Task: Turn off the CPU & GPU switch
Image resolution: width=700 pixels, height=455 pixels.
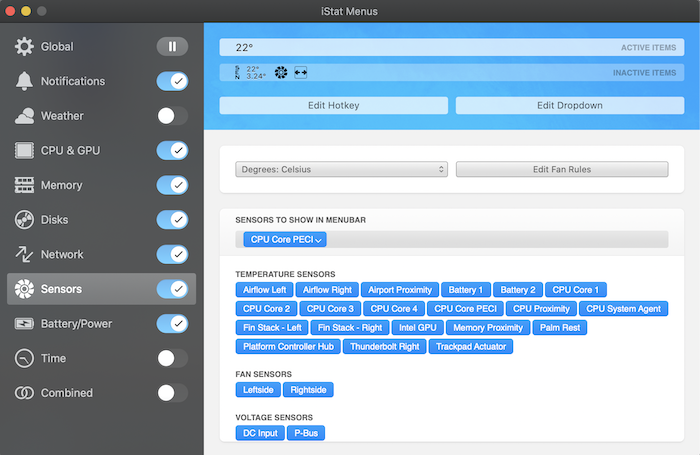Action: 172,150
